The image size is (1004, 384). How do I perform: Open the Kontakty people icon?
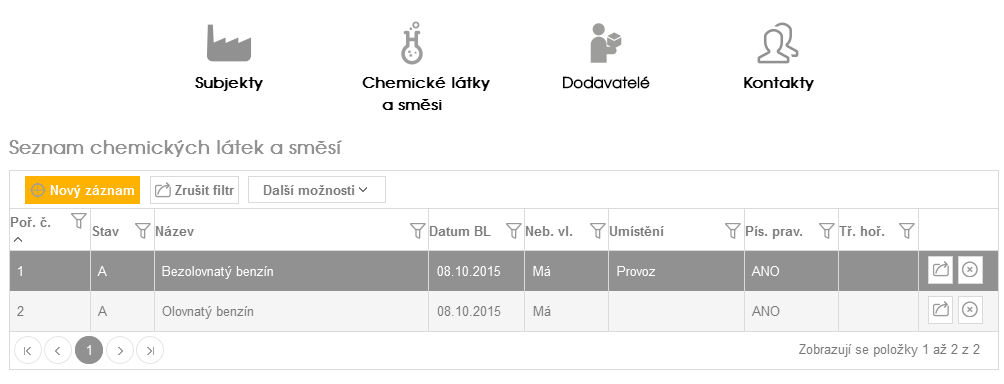click(x=778, y=44)
